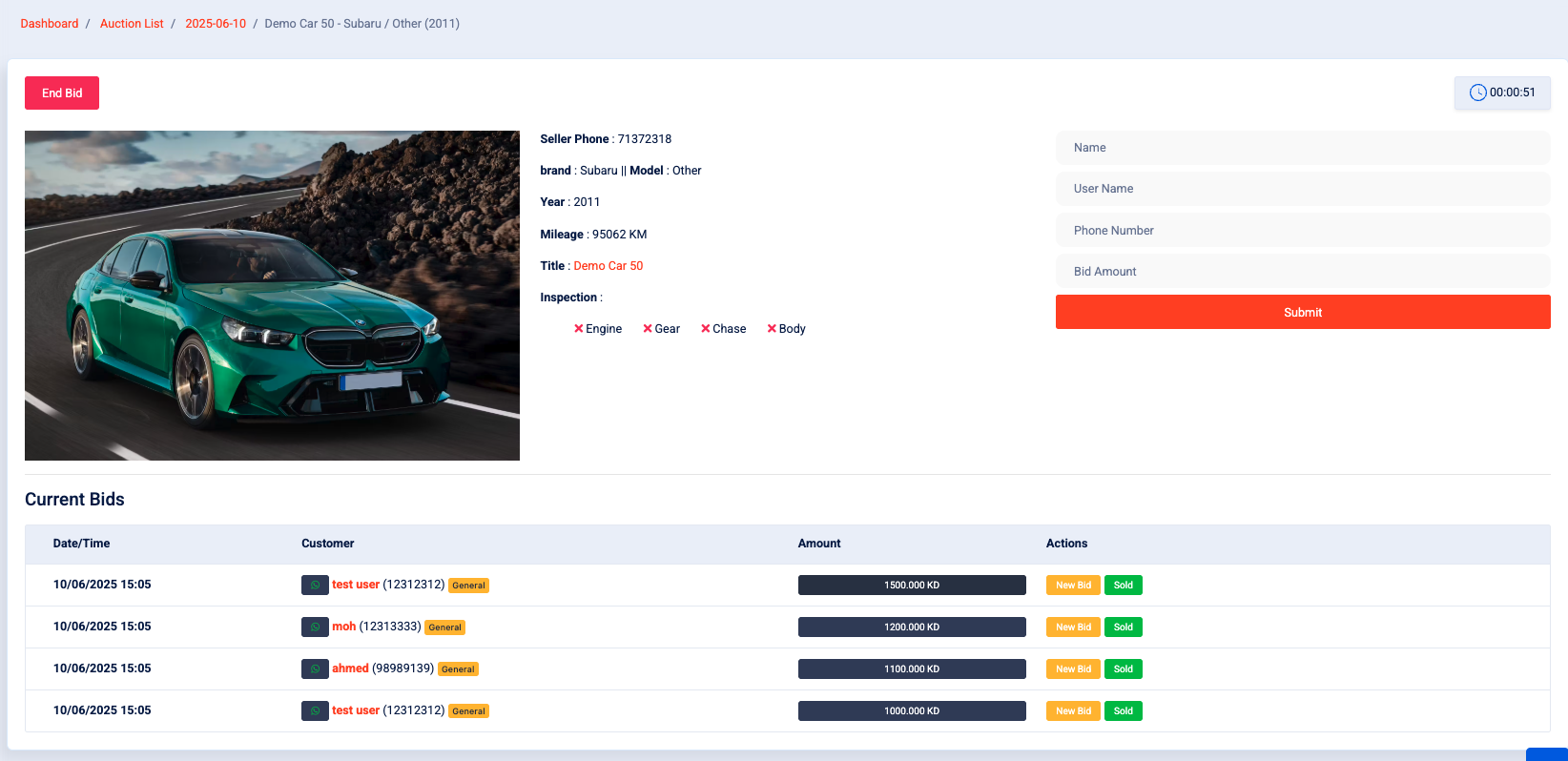The width and height of the screenshot is (1568, 761).
Task: Click the Engine inspection X mark
Action: tap(578, 329)
